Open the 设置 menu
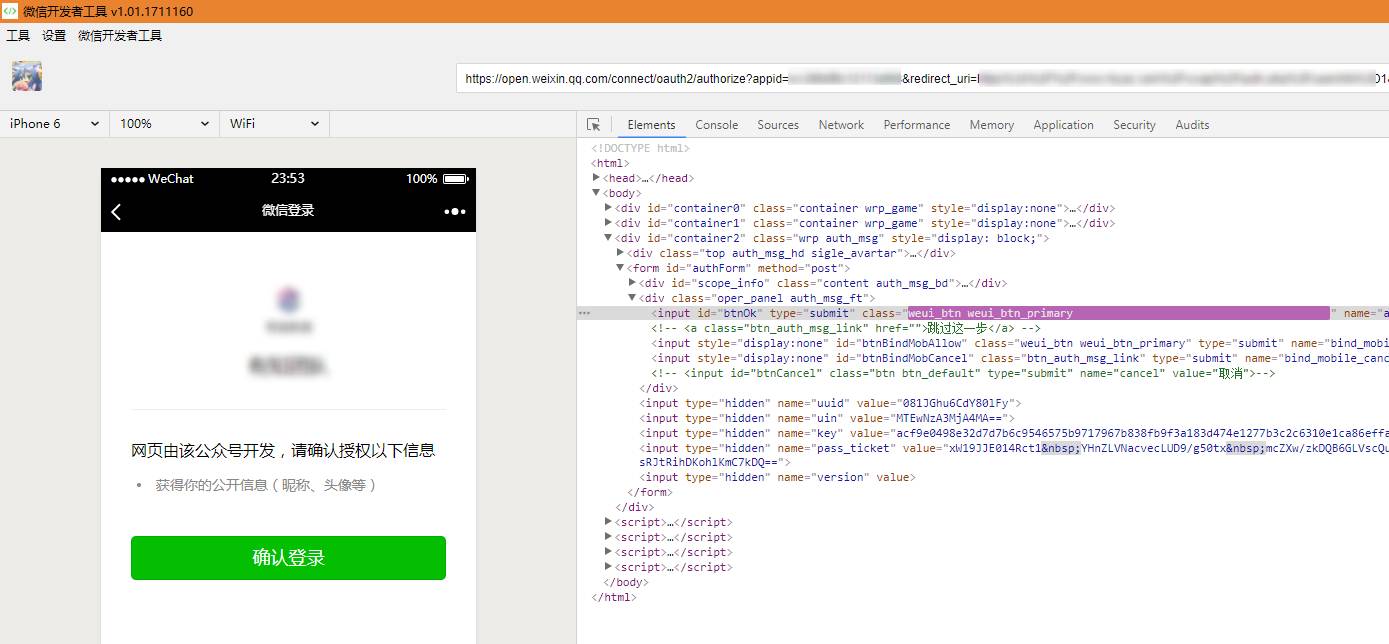The width and height of the screenshot is (1389, 644). 54,36
